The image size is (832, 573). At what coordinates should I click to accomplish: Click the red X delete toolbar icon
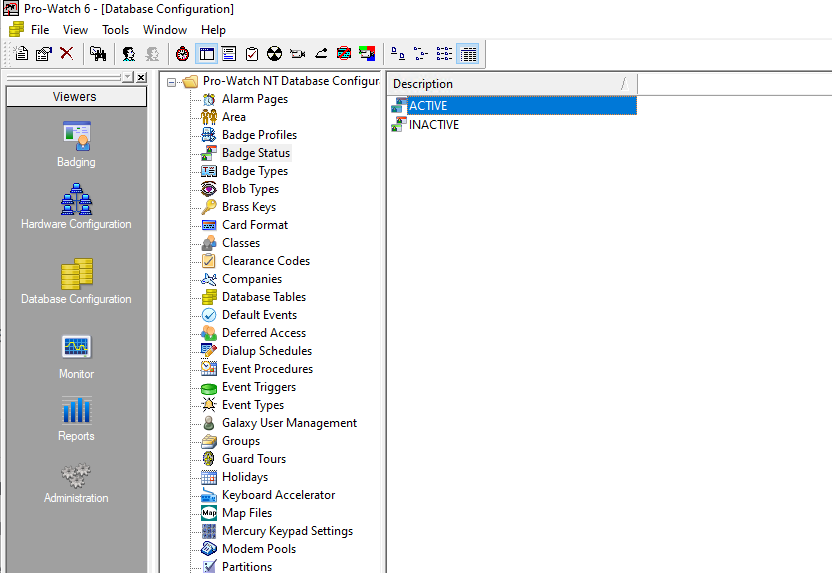tap(66, 54)
